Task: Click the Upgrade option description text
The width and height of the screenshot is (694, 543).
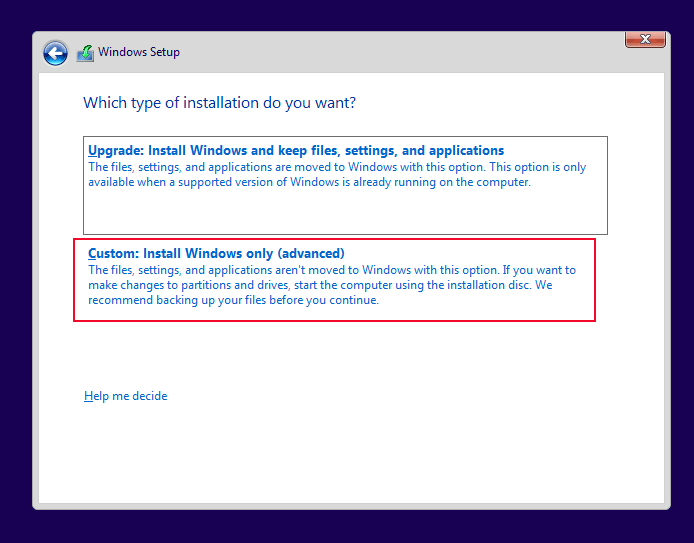Action: [x=337, y=175]
